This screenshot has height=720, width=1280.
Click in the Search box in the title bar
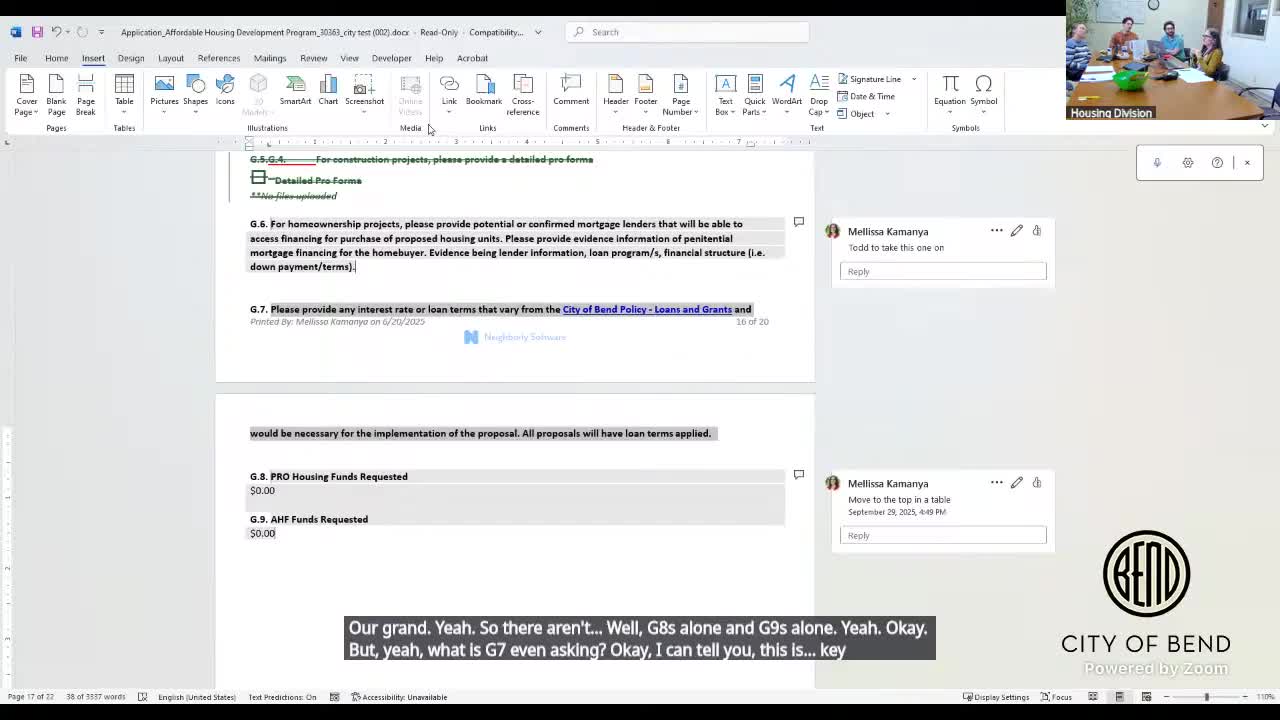(x=688, y=32)
